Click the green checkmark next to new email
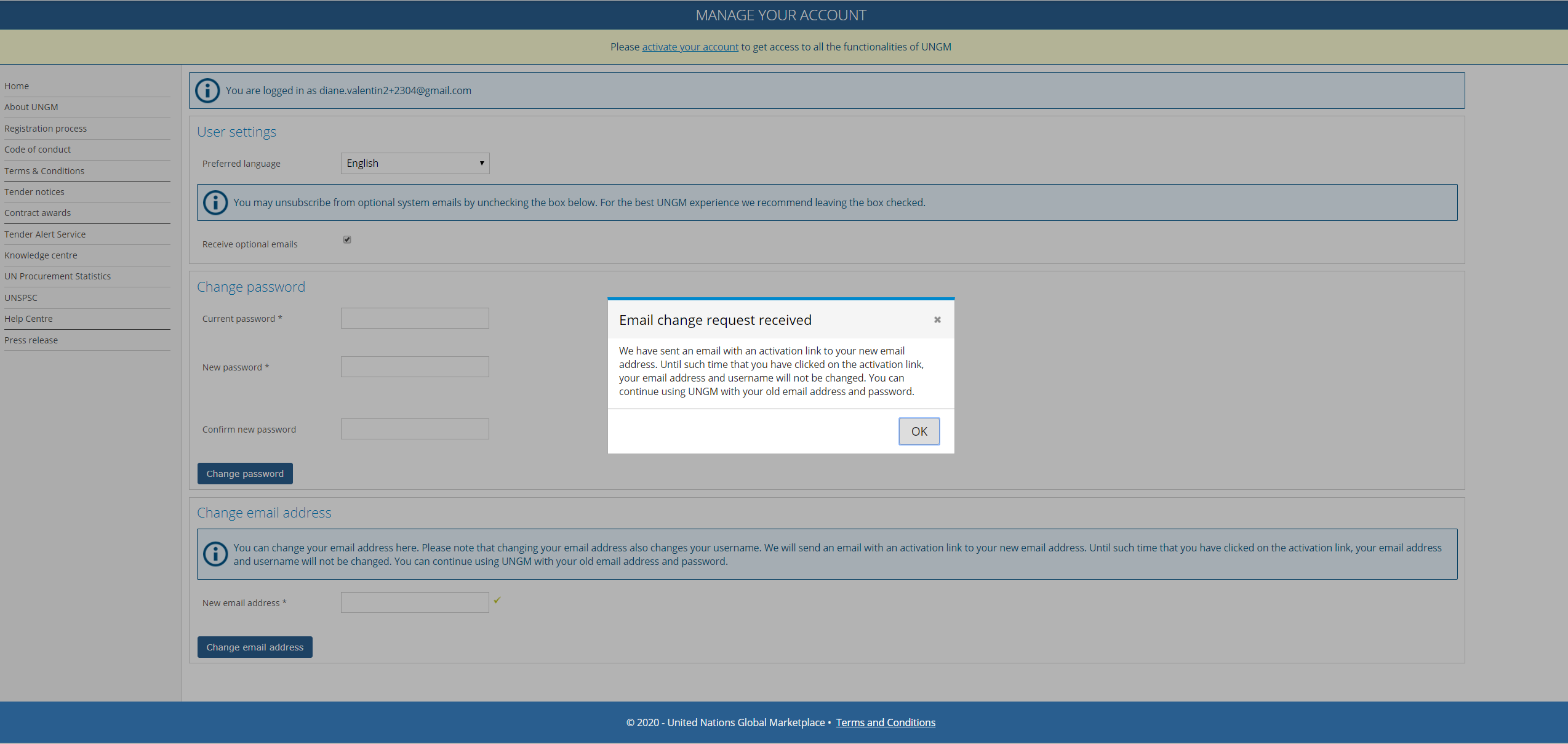Screen dimensions: 1568x744 point(497,600)
